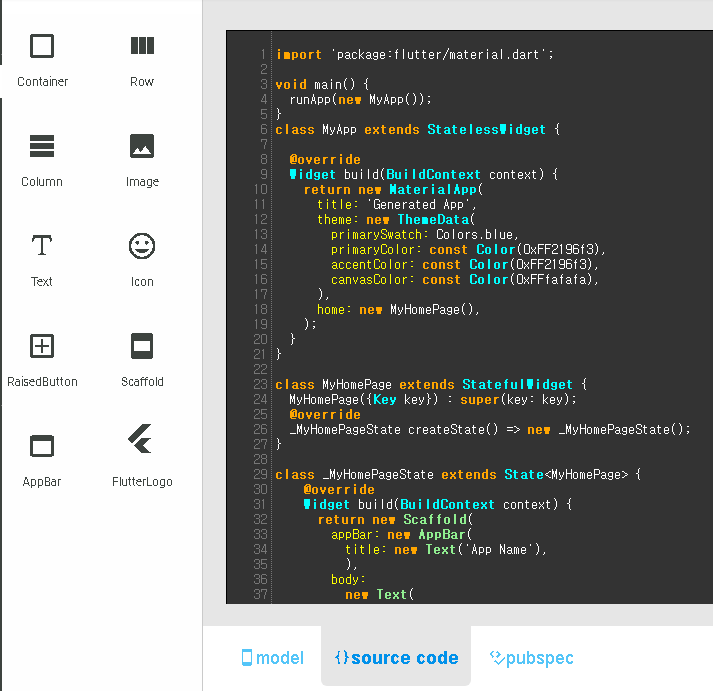Click the 'FlutterLogo' label
This screenshot has height=691, width=713.
point(142,482)
